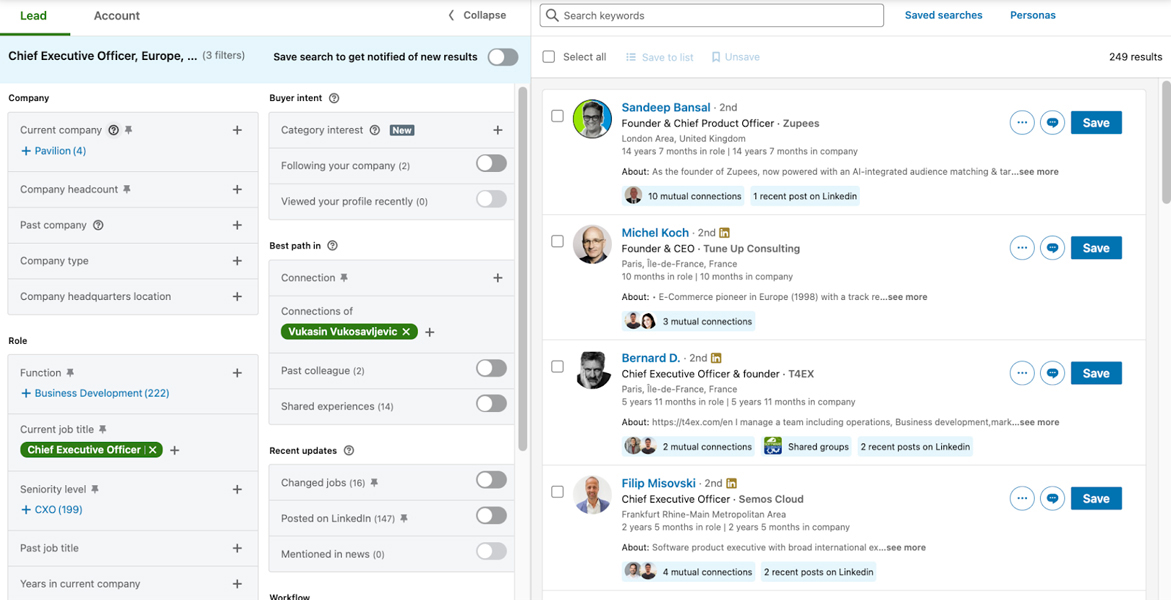Open Saved searches
1171x600 pixels.
(943, 15)
